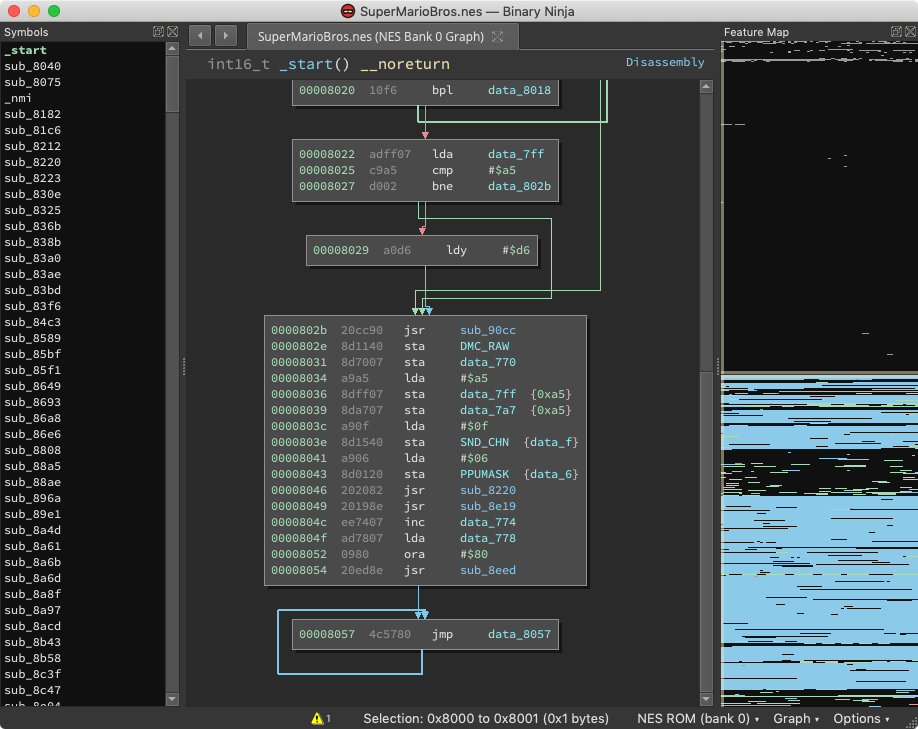This screenshot has width=918, height=729.
Task: Click the Selection status text
Action: (x=485, y=718)
